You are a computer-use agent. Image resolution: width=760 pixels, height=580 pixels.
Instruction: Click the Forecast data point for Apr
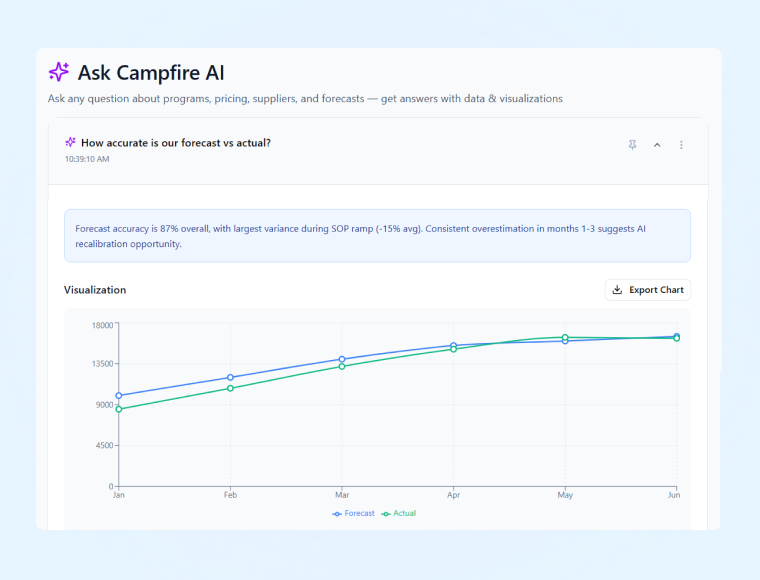[x=453, y=345]
